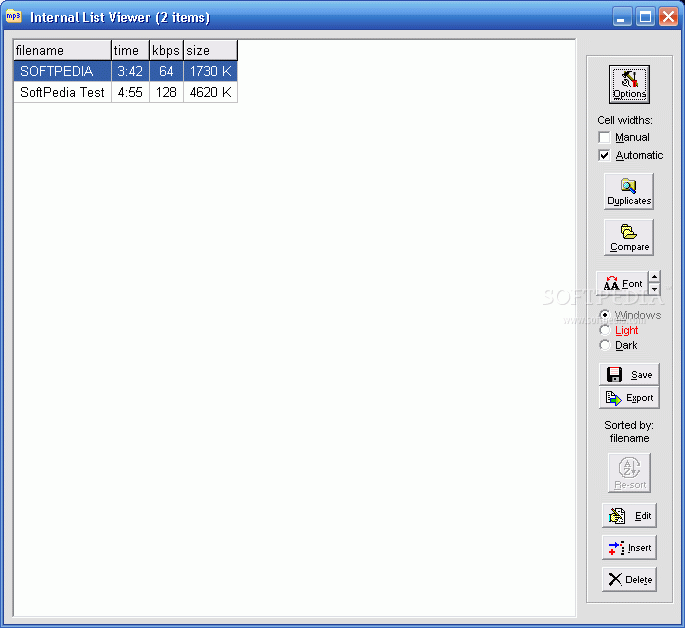This screenshot has height=628, width=685.
Task: Click the 4:55 time cell
Action: pos(131,92)
